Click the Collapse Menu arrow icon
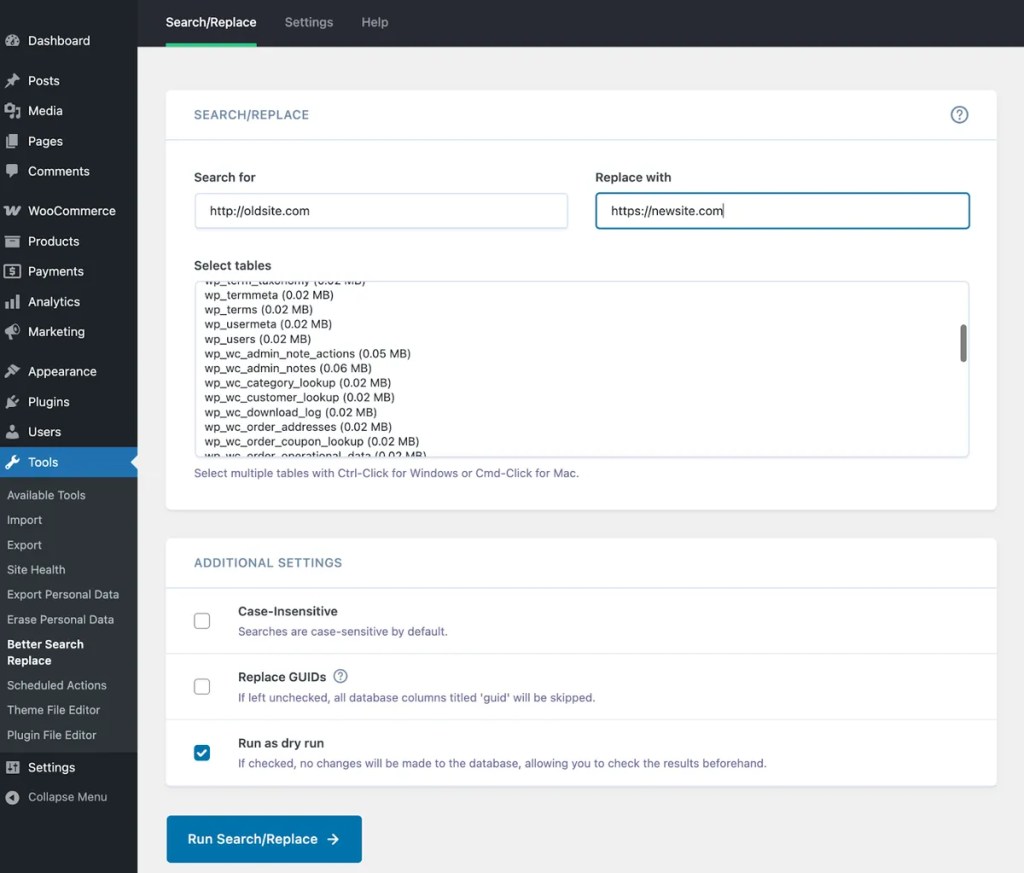Screen dimensions: 1024x873 pos(12,797)
